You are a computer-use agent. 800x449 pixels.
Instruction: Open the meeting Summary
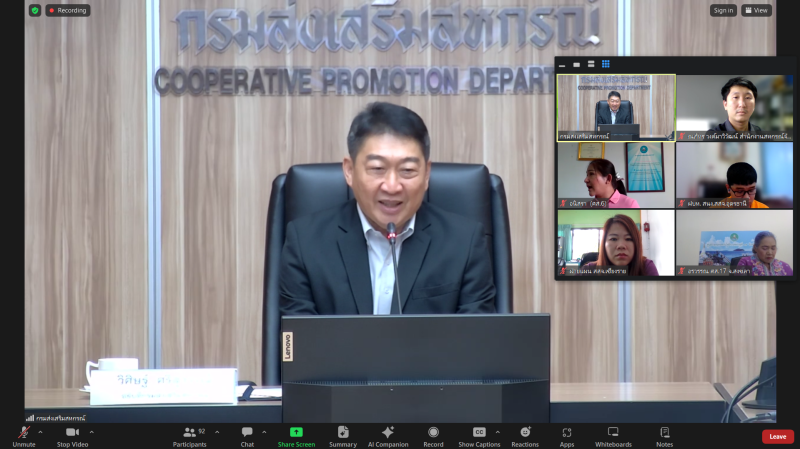(343, 437)
